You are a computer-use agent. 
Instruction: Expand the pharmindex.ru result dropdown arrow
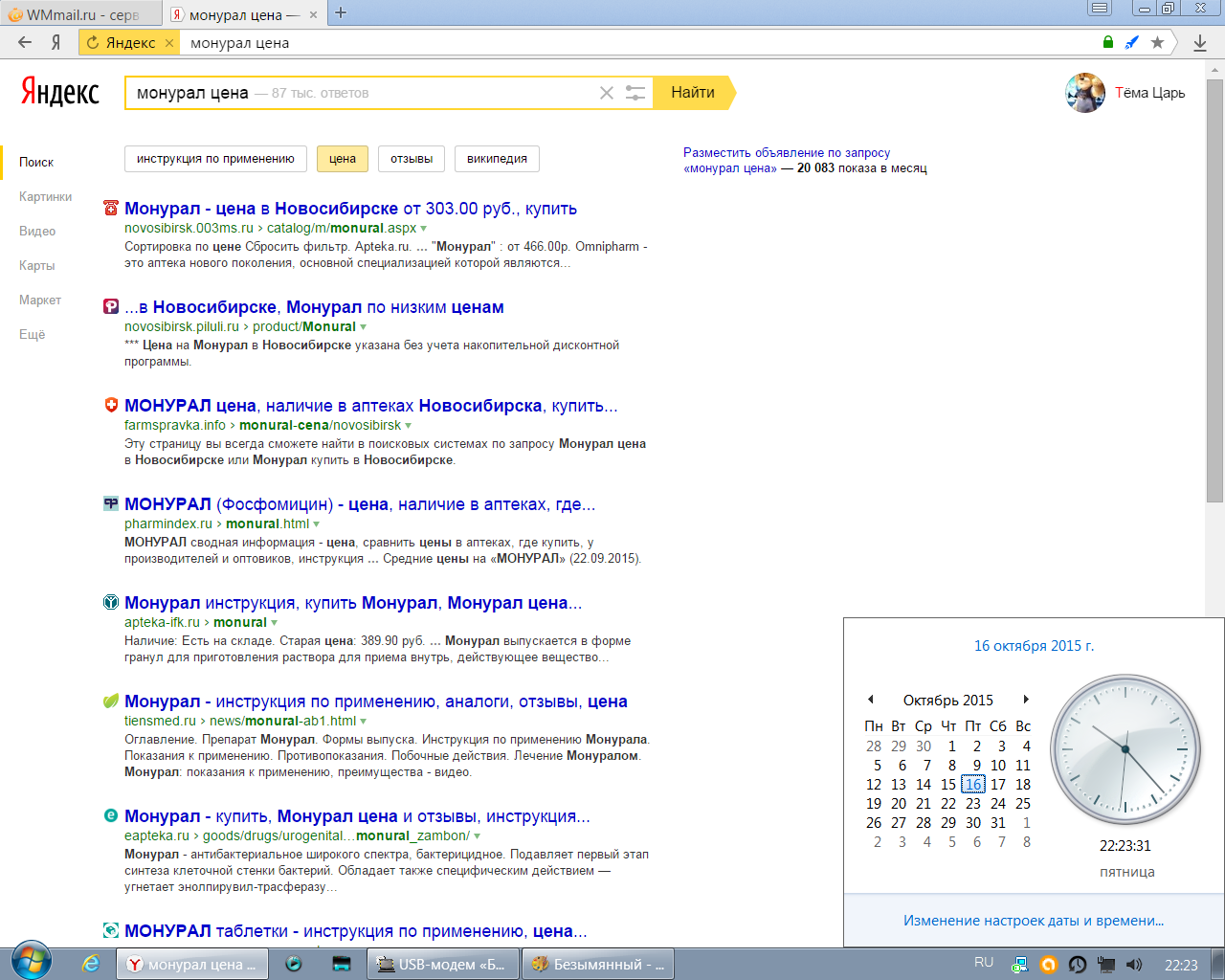[316, 524]
